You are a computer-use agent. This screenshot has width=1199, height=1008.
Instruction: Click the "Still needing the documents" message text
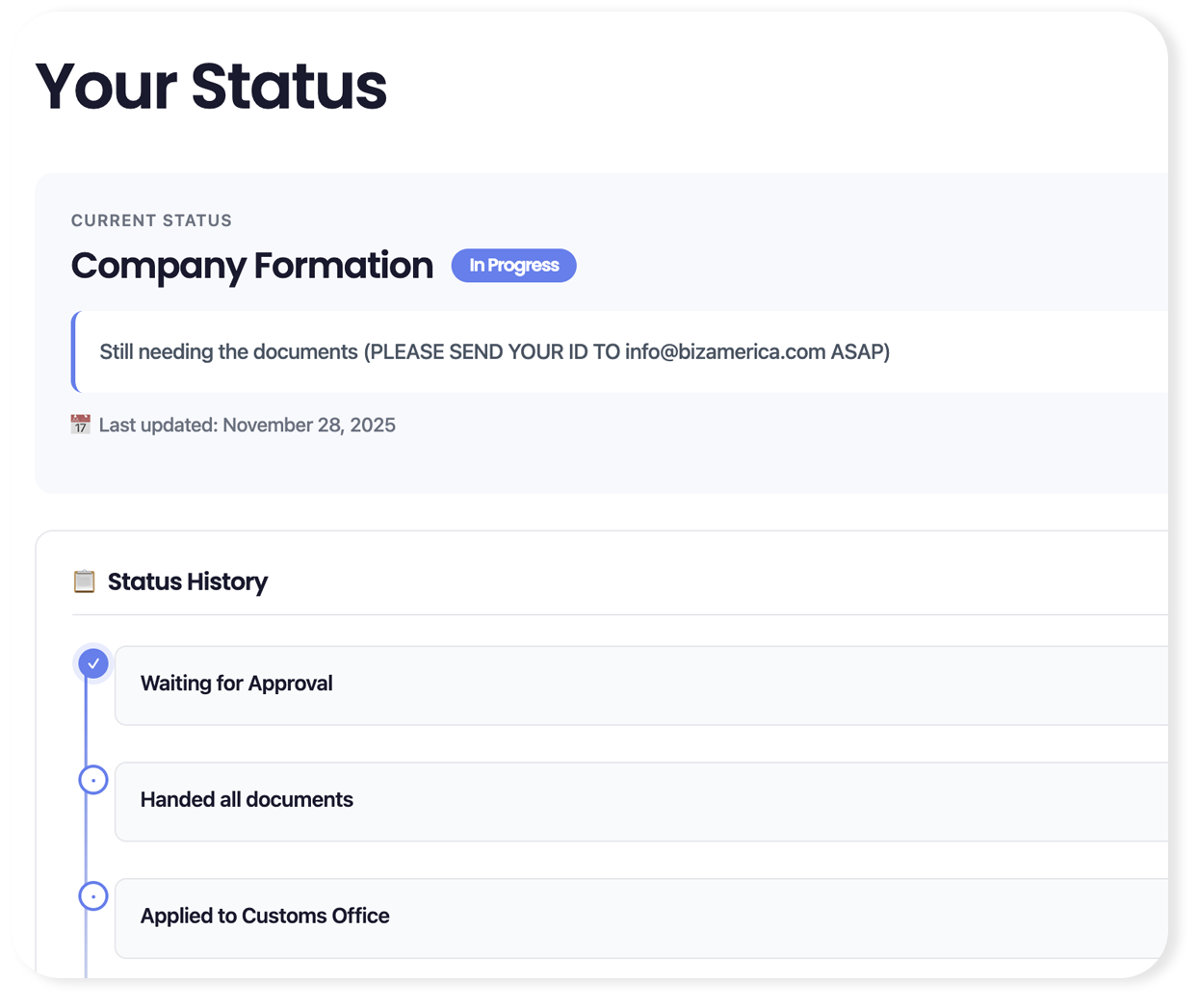228,352
